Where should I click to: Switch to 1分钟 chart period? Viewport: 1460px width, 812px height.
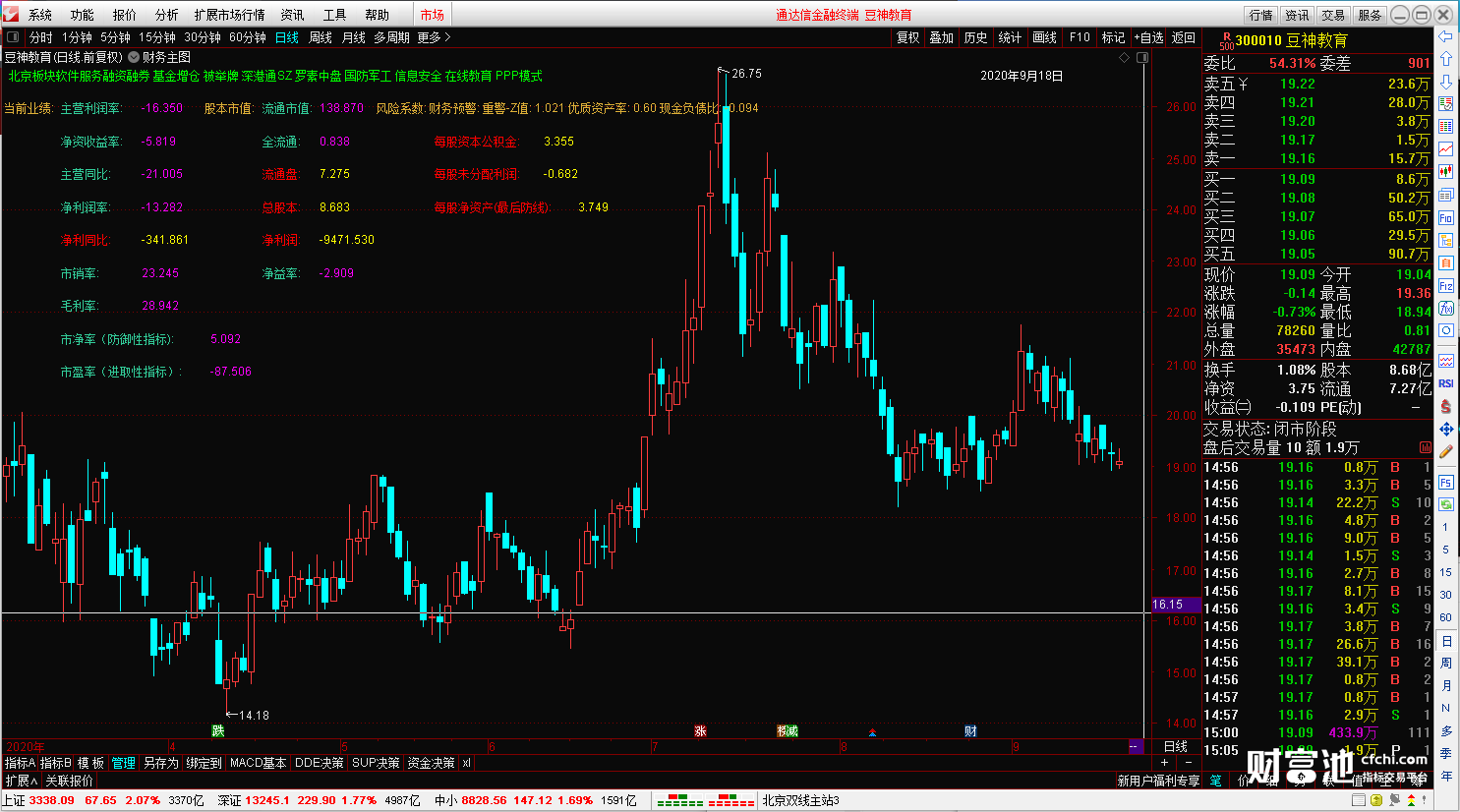pyautogui.click(x=77, y=37)
